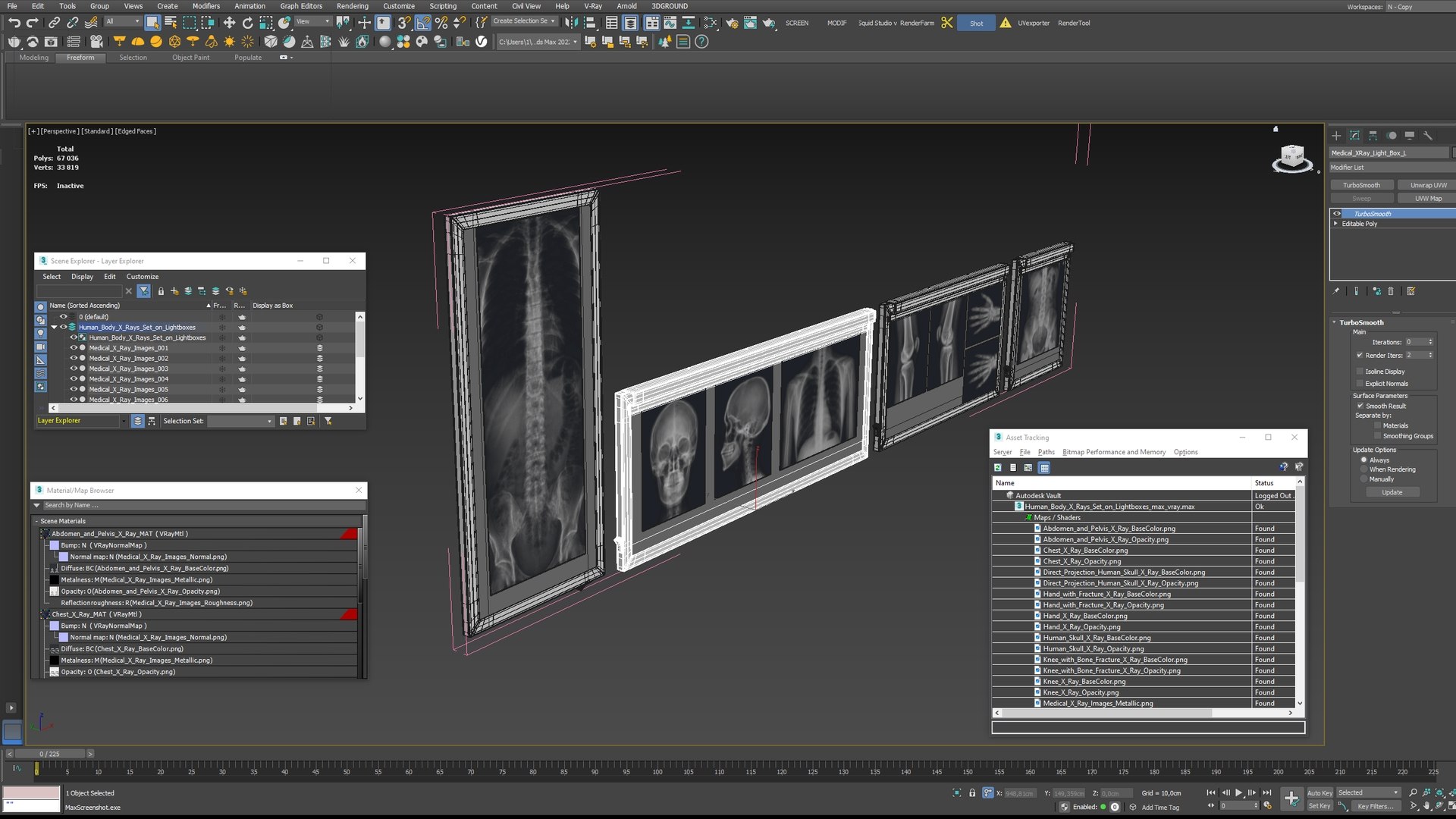
Task: Click the Pin Stack icon
Action: [1336, 291]
